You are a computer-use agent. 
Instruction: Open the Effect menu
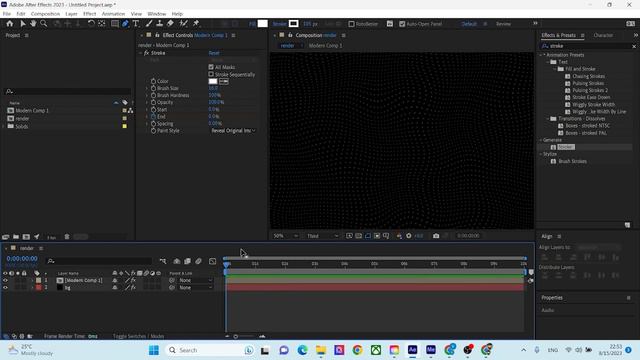pyautogui.click(x=89, y=14)
